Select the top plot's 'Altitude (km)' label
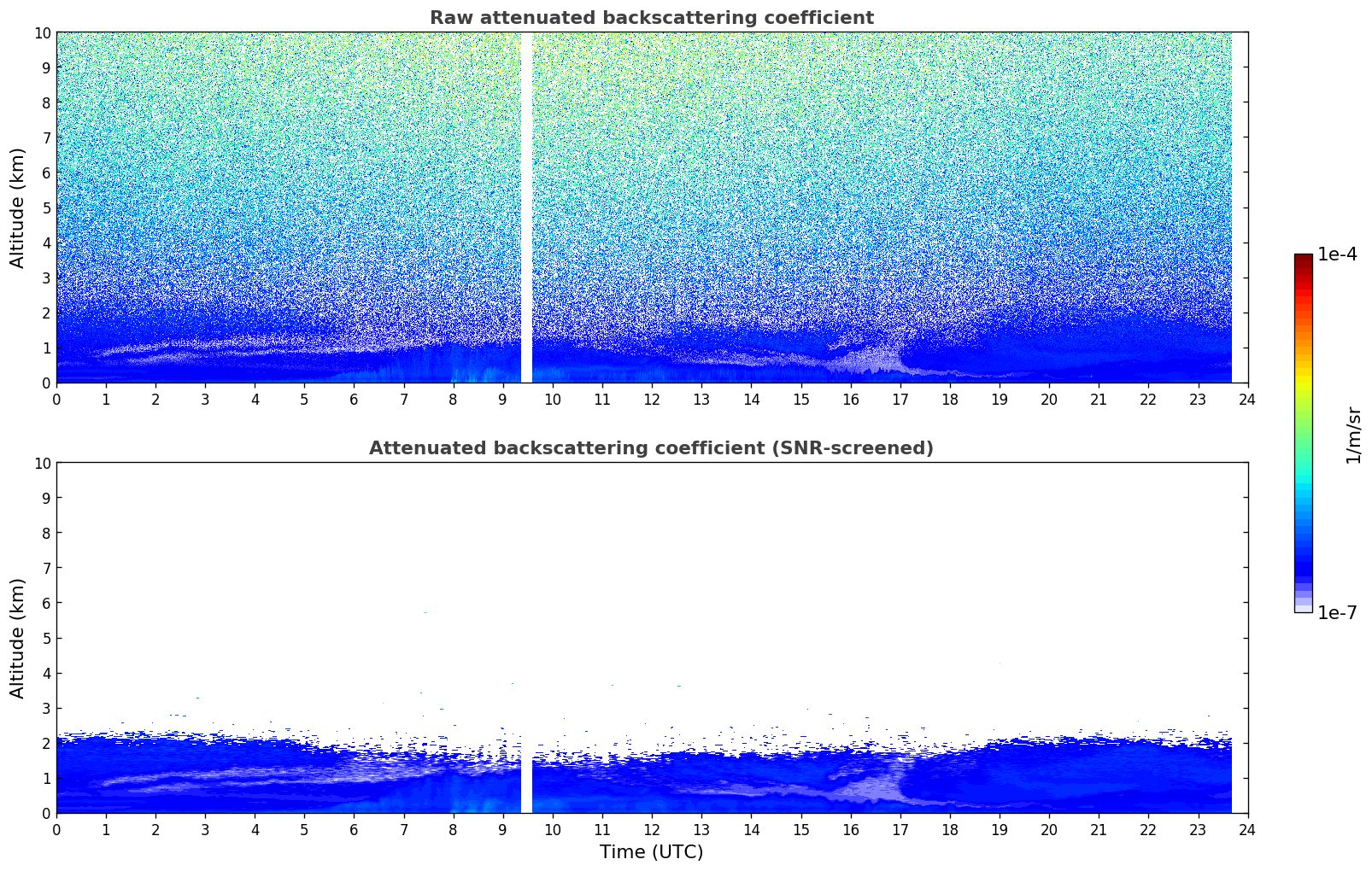Image resolution: width=1372 pixels, height=871 pixels. coord(18,208)
